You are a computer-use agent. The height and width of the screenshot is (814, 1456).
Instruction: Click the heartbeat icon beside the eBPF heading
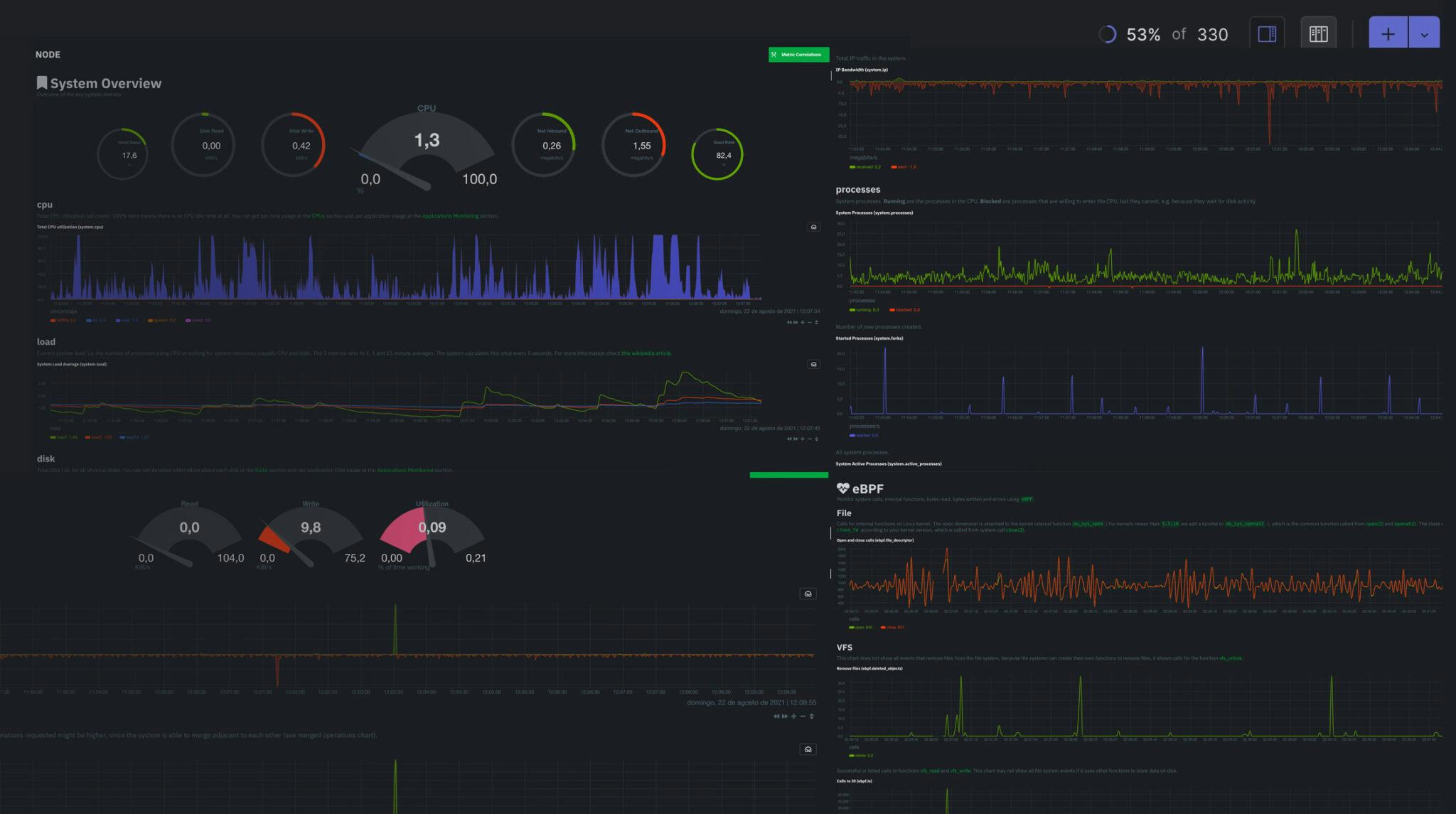(x=842, y=488)
